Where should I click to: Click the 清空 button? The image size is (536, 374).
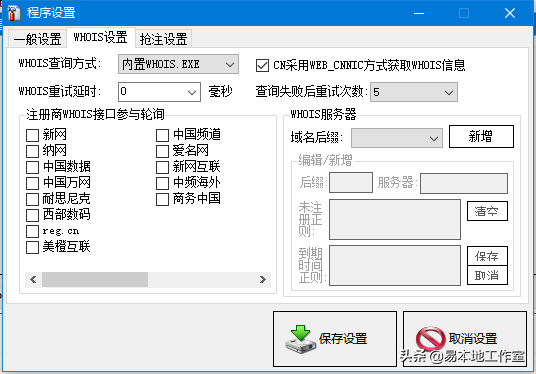(x=487, y=211)
